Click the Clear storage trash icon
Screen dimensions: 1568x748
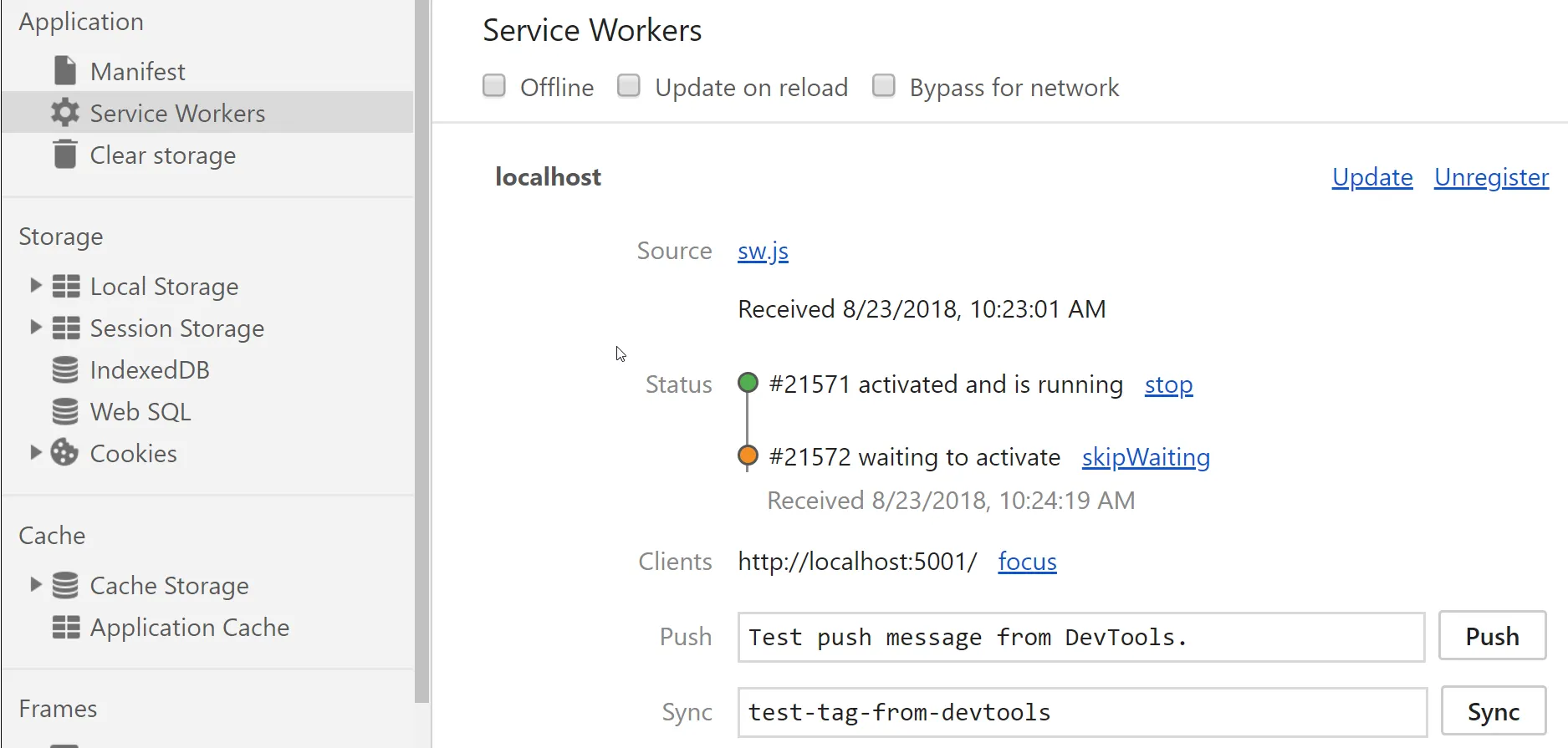click(x=65, y=155)
